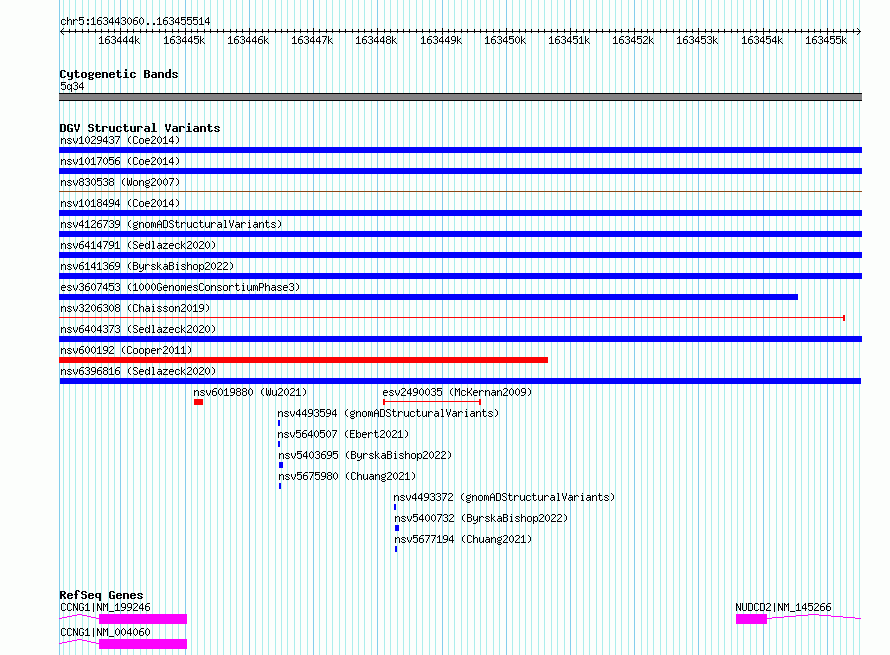Open nsv4493372 (gnomADStructuralVariants) label

click(x=504, y=497)
